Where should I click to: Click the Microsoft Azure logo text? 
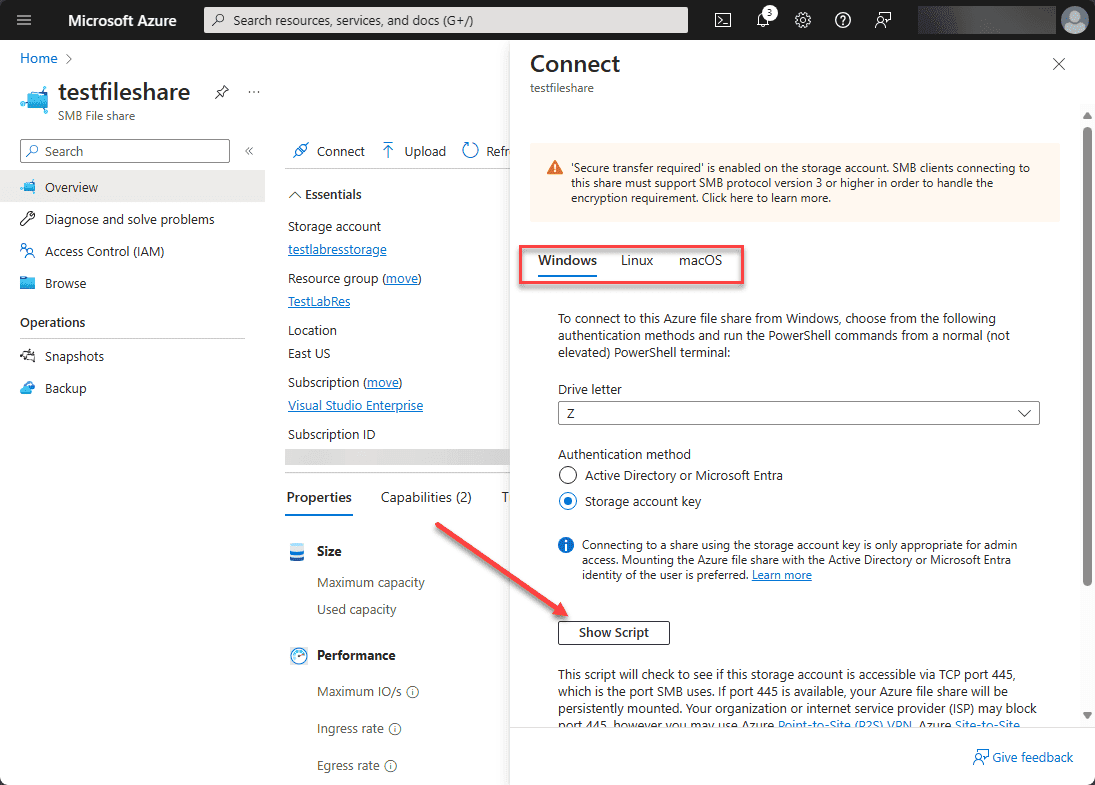coord(122,20)
